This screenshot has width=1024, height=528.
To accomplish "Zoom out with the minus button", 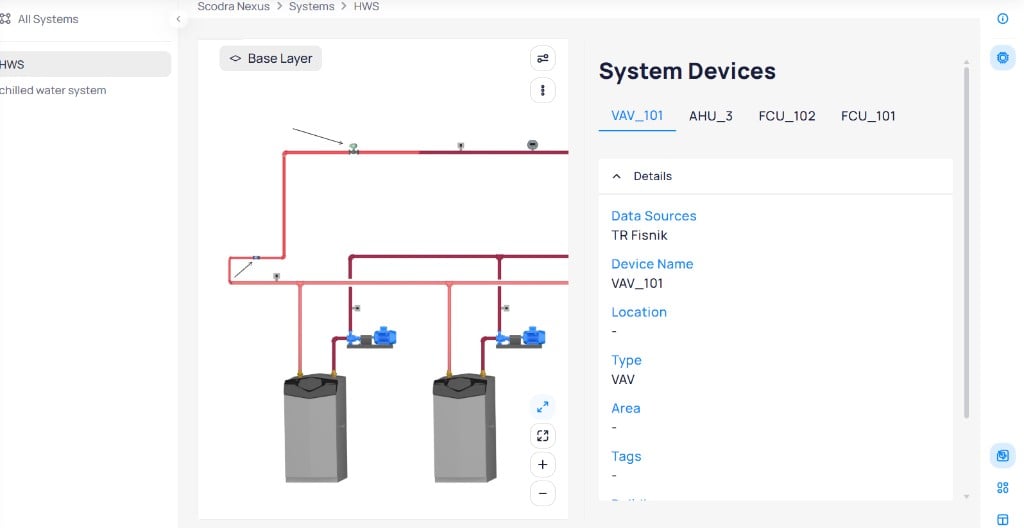I will click(543, 493).
